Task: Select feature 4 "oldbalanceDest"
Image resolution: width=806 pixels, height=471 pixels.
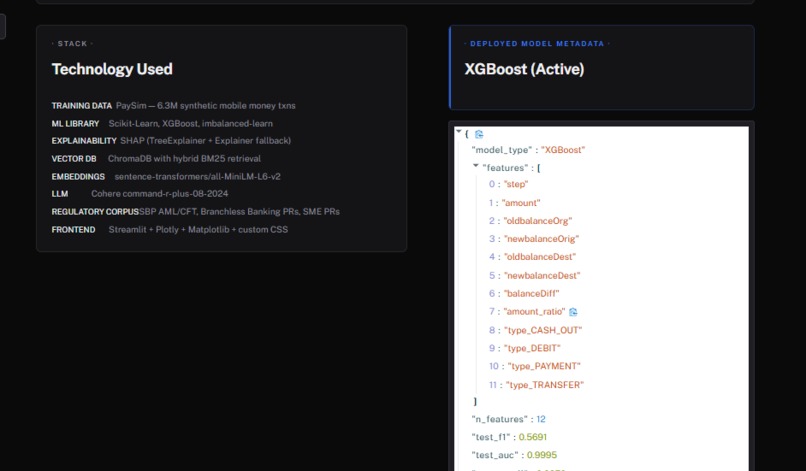Action: (x=540, y=257)
